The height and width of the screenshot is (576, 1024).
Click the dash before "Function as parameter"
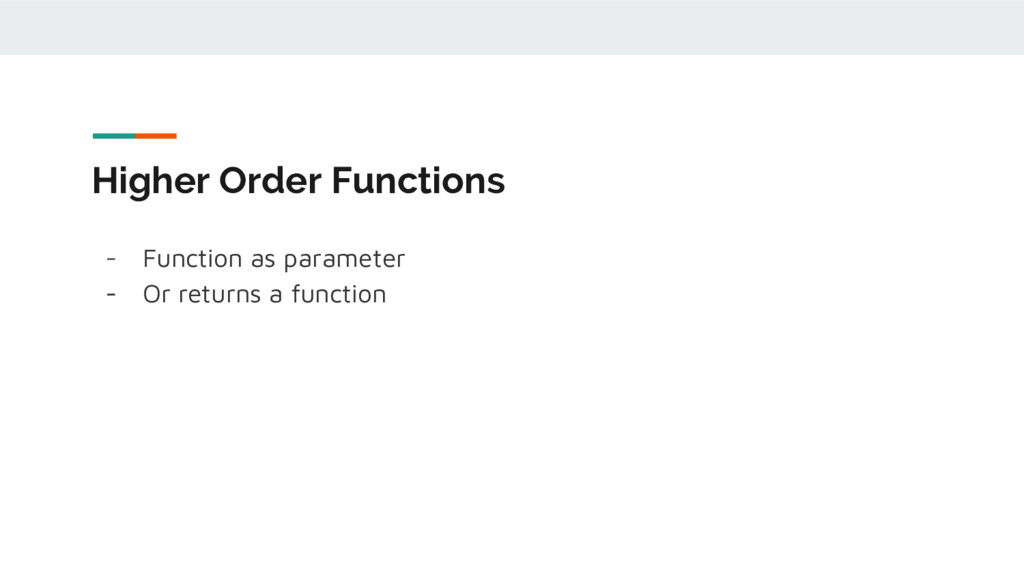click(x=111, y=259)
